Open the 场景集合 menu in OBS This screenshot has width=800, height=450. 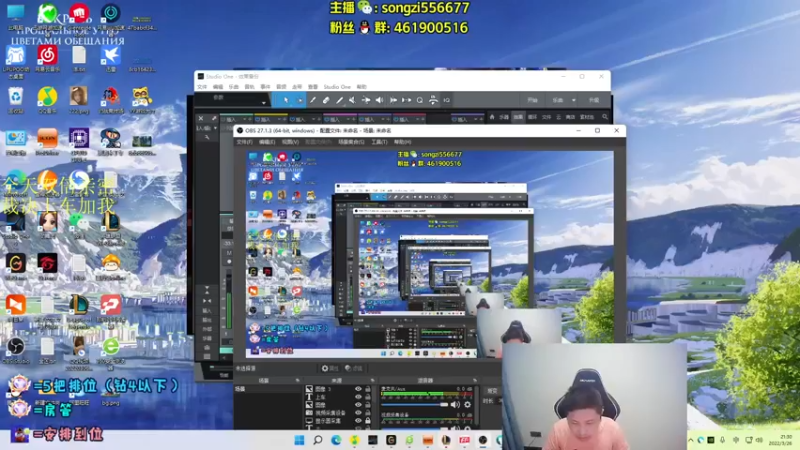coord(351,142)
